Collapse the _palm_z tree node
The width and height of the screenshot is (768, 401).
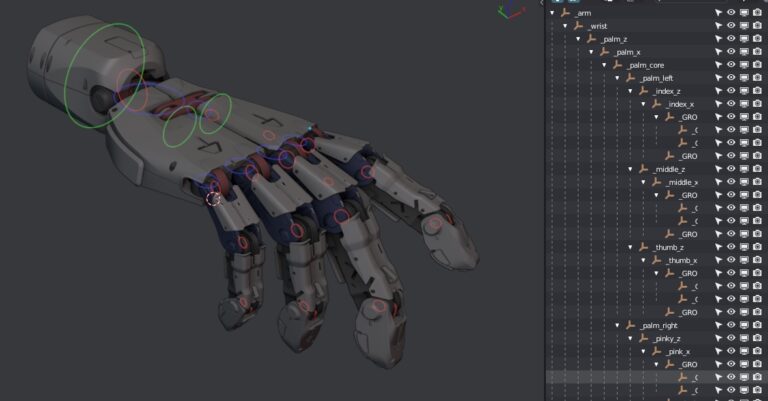click(x=578, y=39)
